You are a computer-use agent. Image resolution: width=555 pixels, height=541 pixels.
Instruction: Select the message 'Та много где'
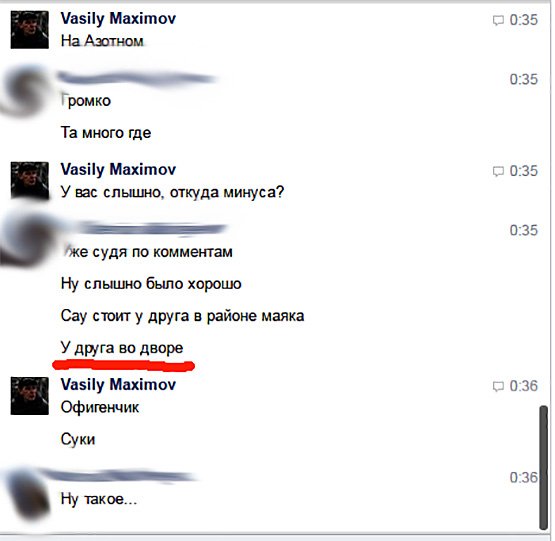point(106,133)
